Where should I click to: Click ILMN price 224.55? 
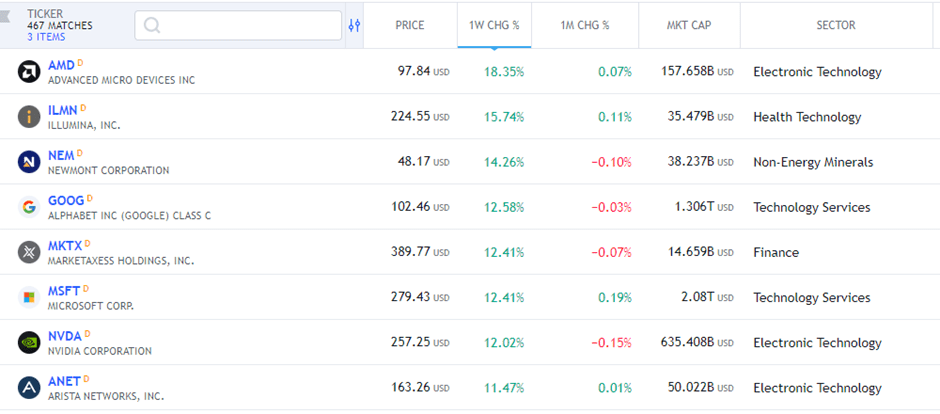pos(411,116)
